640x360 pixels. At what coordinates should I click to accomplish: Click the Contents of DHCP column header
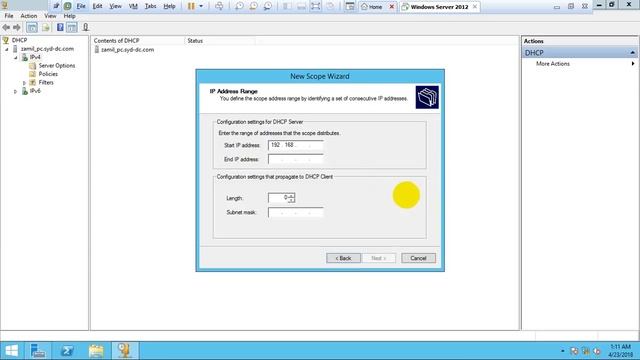tap(138, 41)
